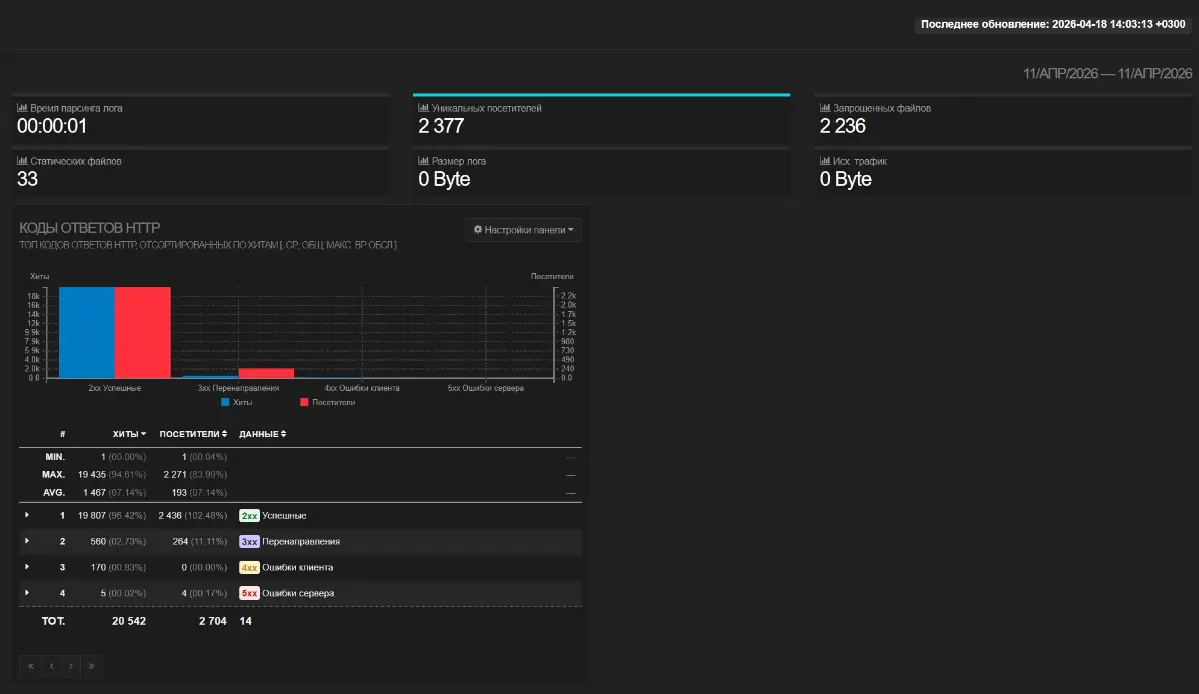Go to first page with double-left arrow

pos(30,665)
